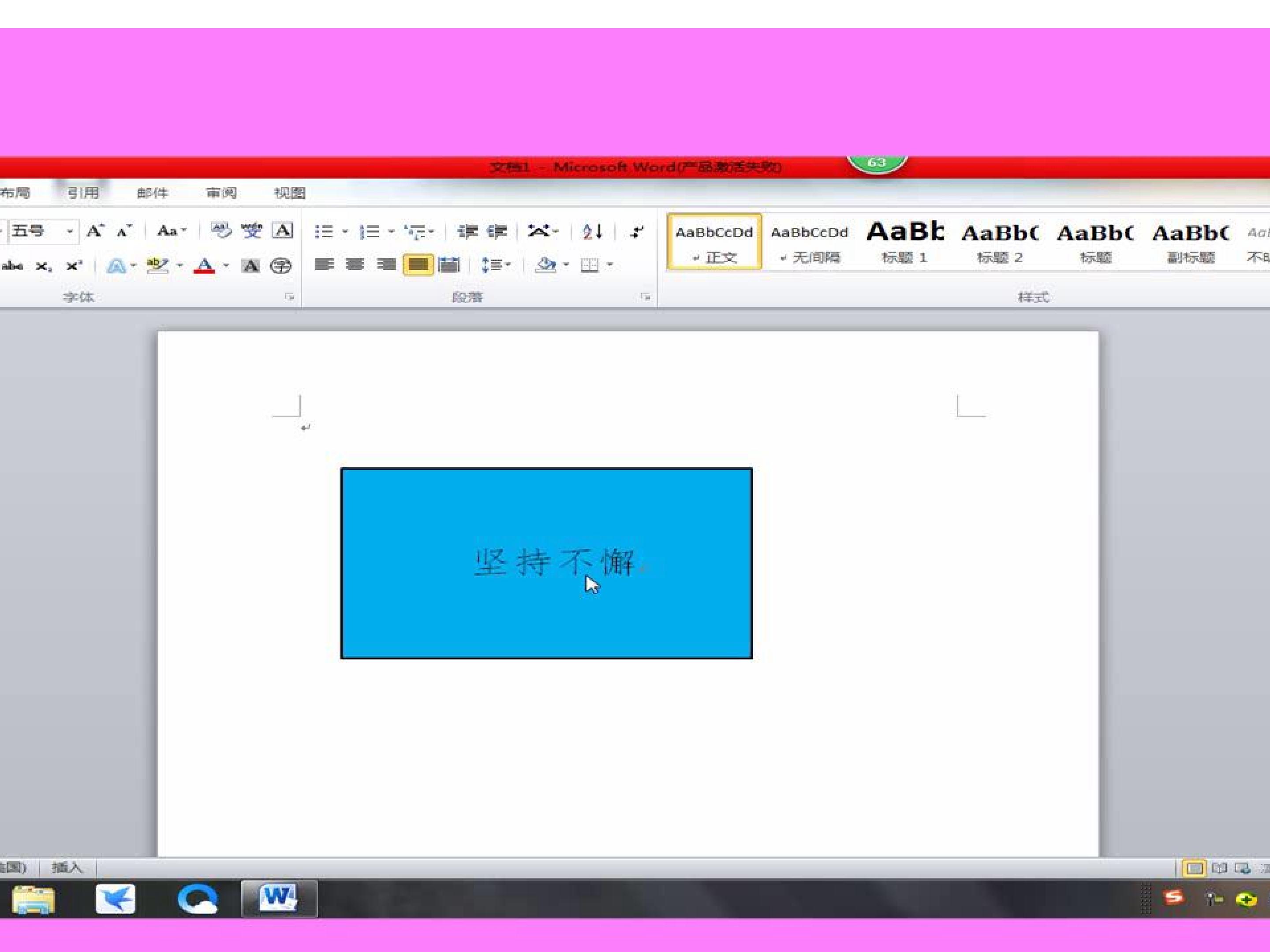
Task: Expand the Borders dropdown arrow
Action: click(610, 264)
